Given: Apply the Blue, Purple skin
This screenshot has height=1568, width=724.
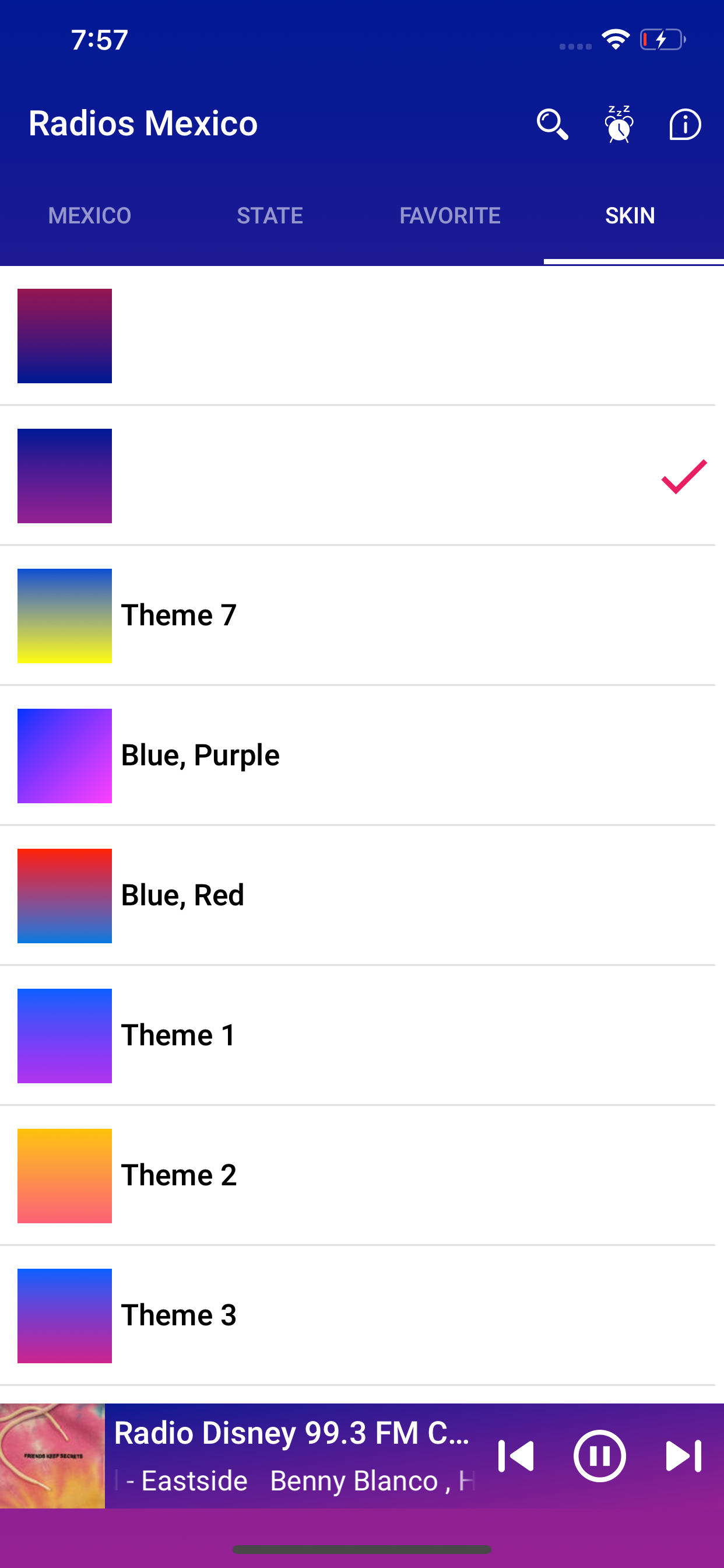Looking at the screenshot, I should (x=200, y=755).
